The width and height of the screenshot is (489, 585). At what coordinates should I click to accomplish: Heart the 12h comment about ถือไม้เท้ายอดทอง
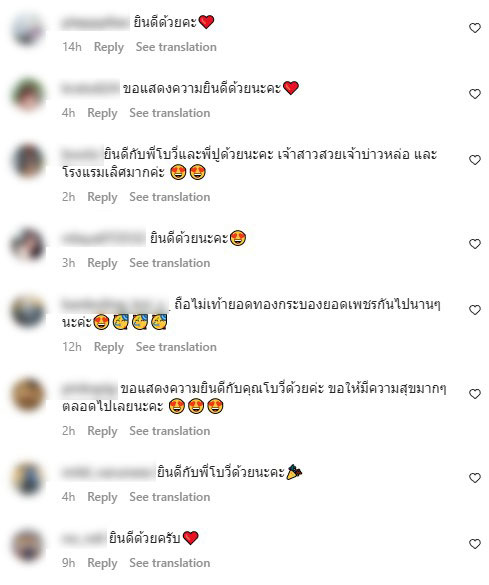[474, 310]
